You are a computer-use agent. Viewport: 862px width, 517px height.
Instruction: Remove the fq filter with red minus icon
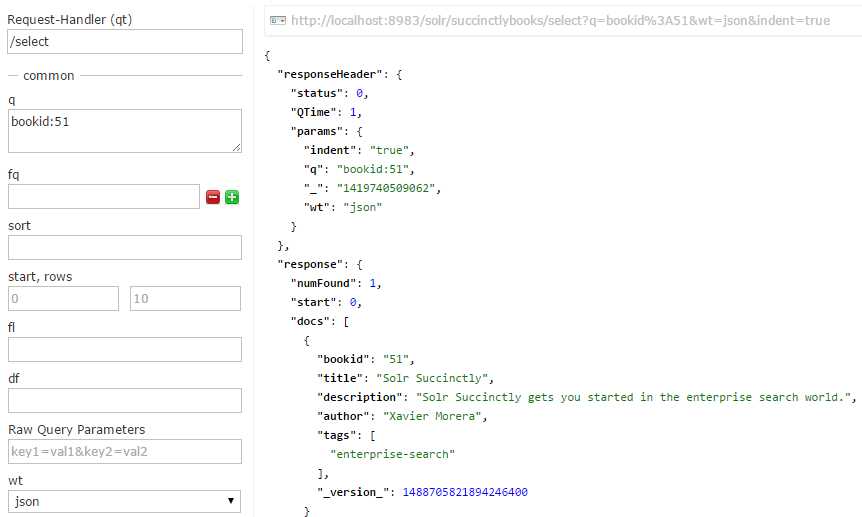tap(213, 197)
